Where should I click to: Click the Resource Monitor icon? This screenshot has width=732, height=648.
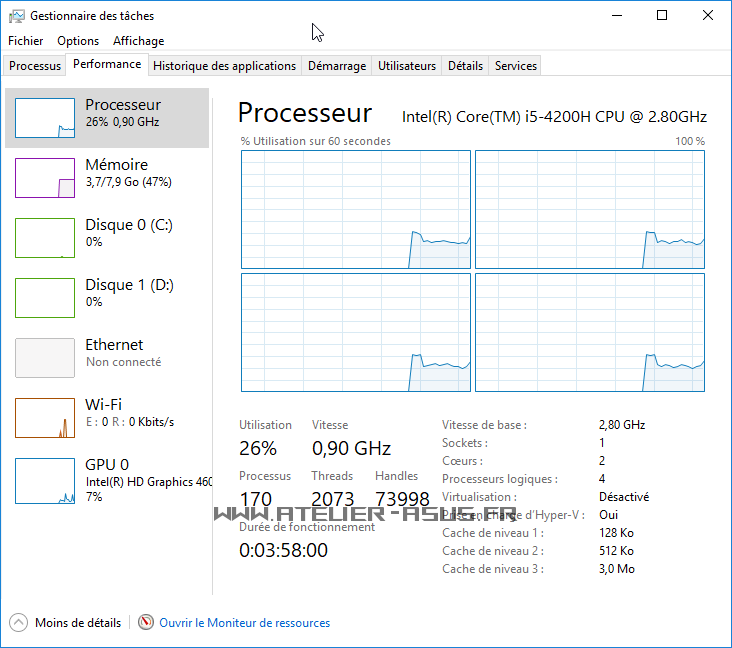[x=146, y=622]
